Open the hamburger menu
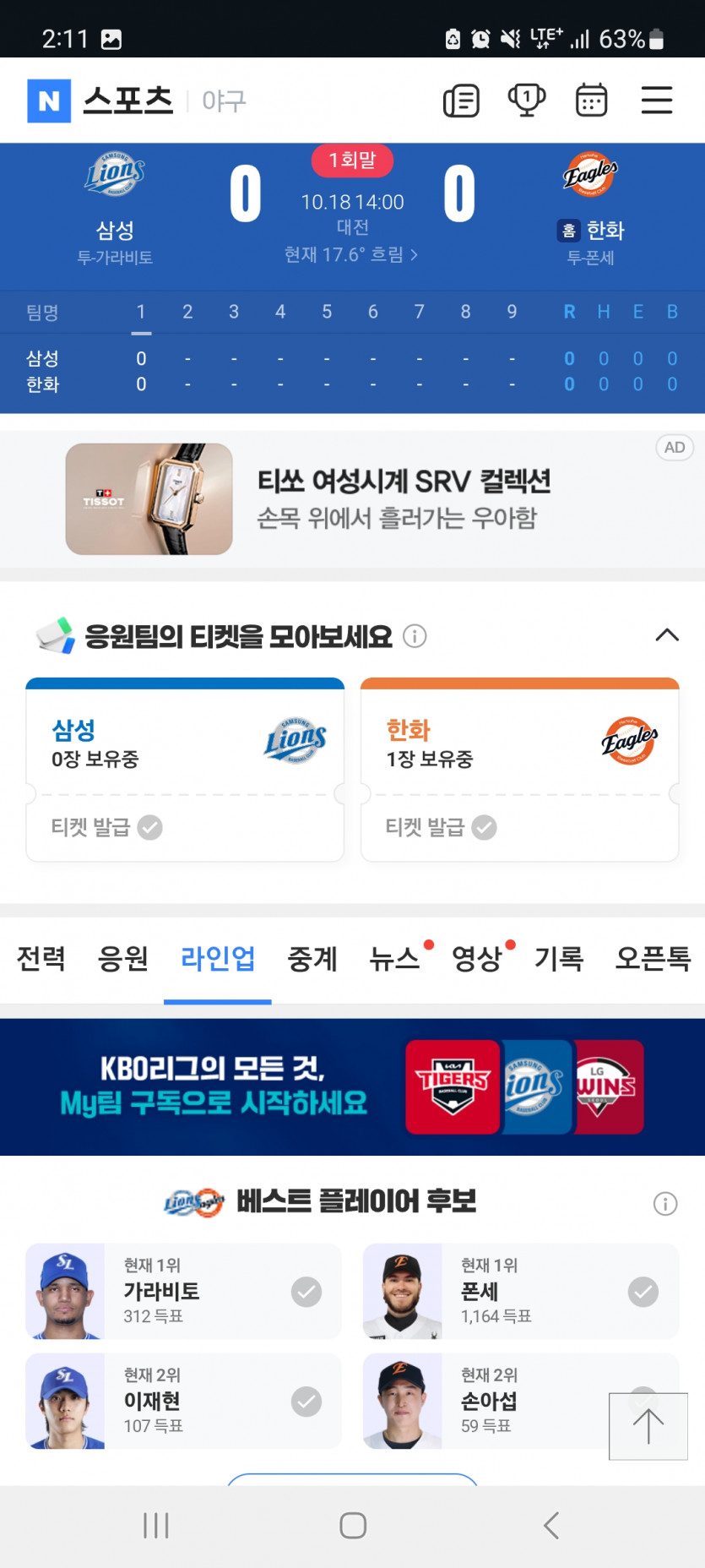705x1568 pixels. [656, 100]
